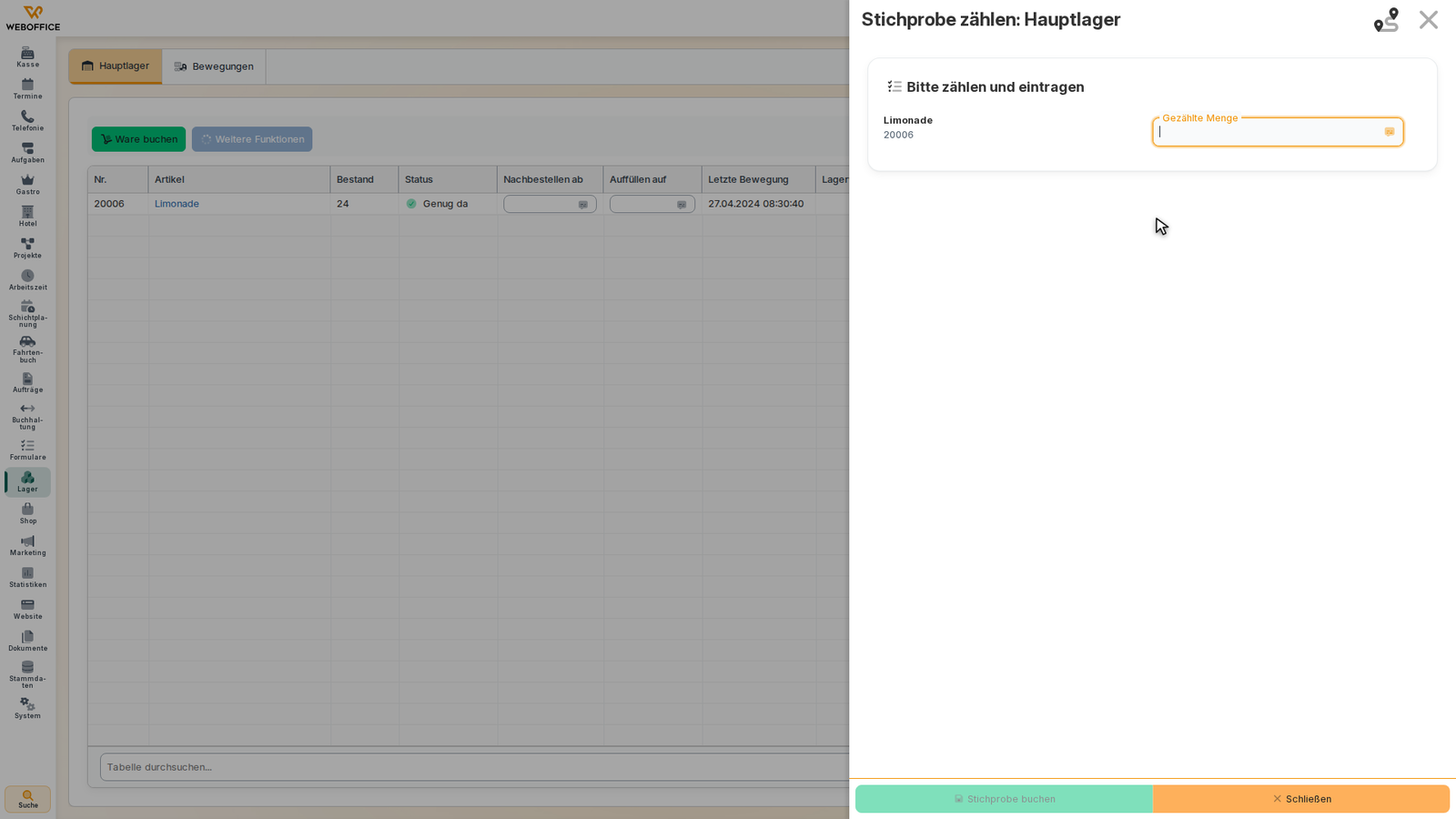Open Gastro module in sidebar
1456x819 pixels.
tap(27, 185)
